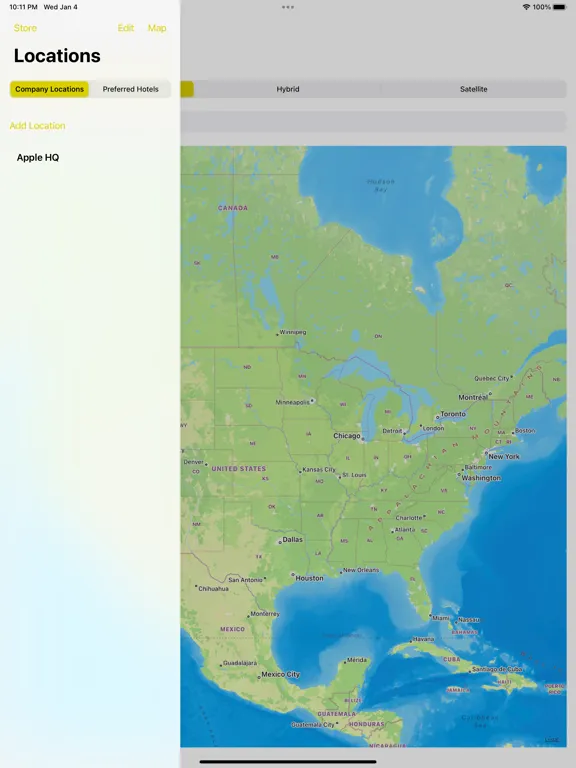Viewport: 576px width, 768px height.
Task: Switch map style to Hybrid
Action: [x=288, y=89]
